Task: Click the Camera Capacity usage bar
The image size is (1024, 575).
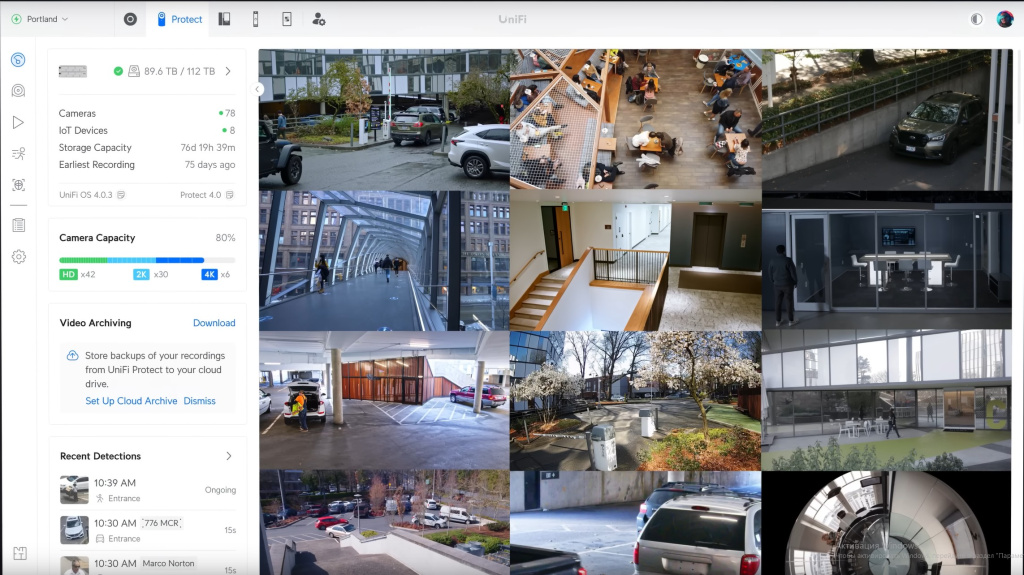Action: tap(147, 260)
